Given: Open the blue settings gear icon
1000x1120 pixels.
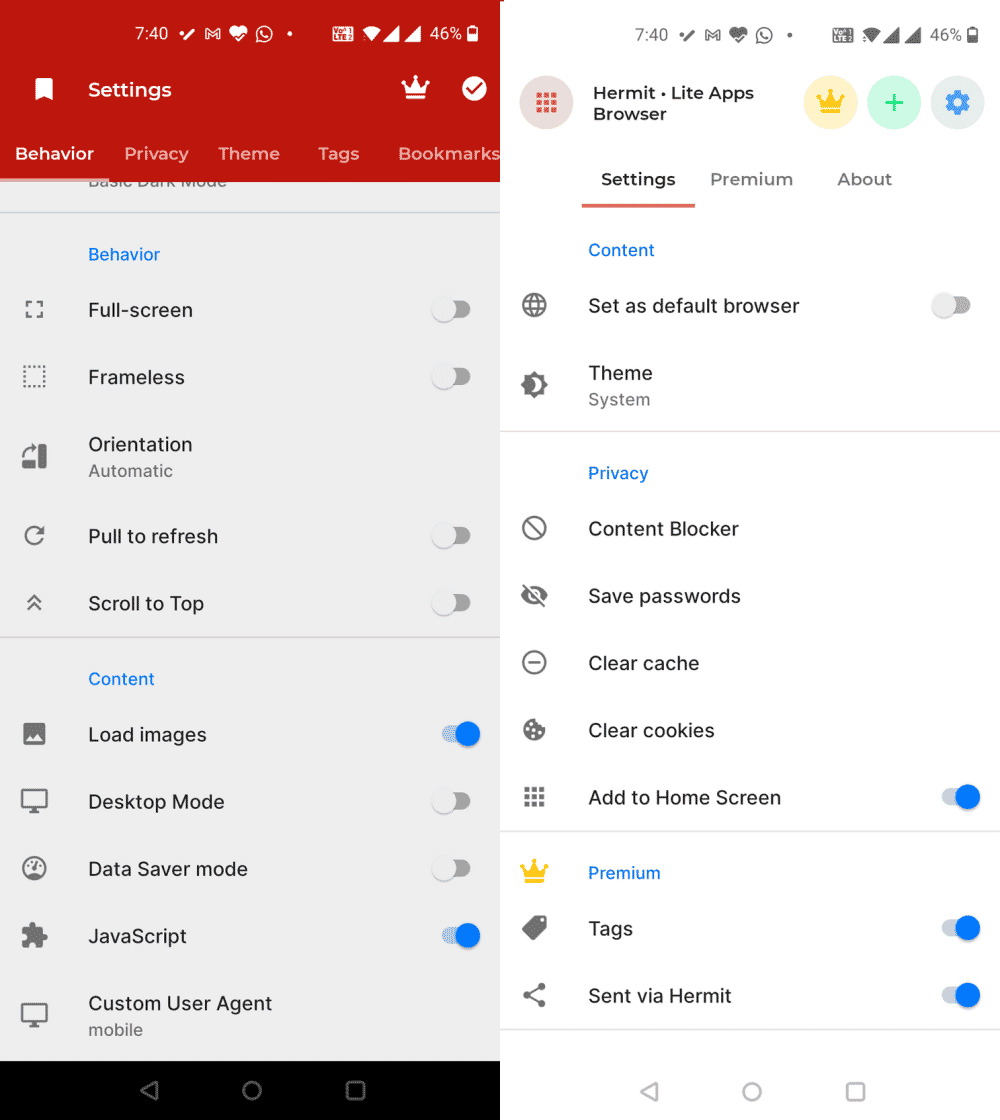Looking at the screenshot, I should (957, 102).
